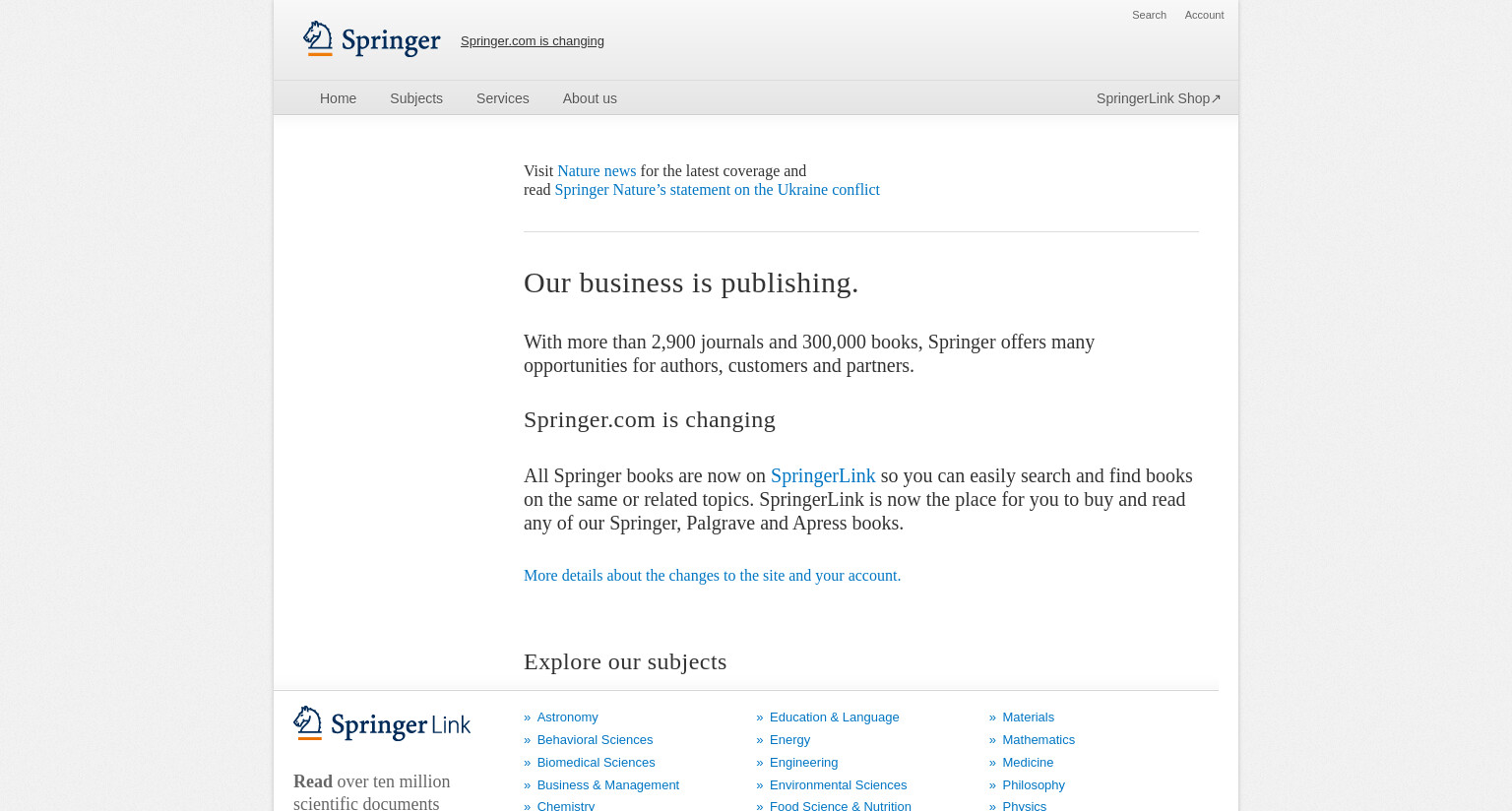Click the SpringerLink link in paragraph

823,475
